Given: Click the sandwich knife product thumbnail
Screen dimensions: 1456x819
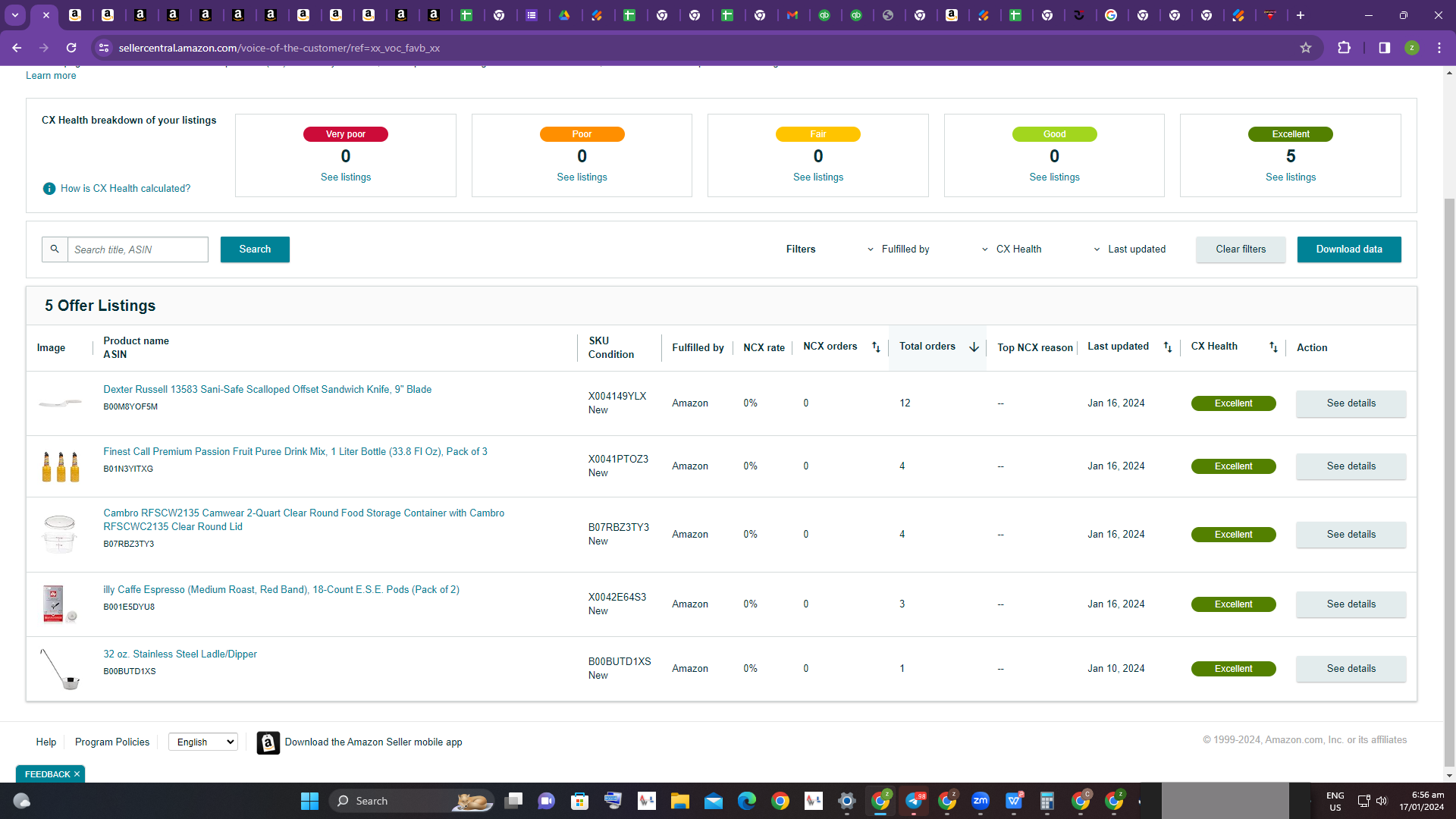Looking at the screenshot, I should pos(61,403).
